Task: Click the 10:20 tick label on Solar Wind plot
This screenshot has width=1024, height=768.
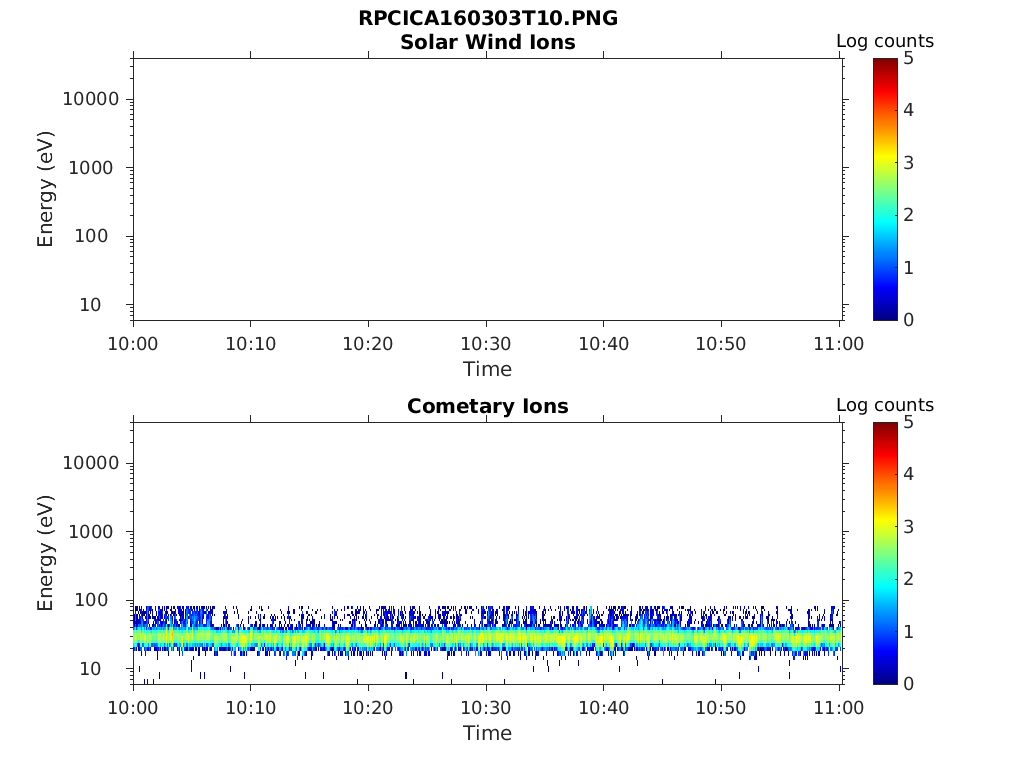Action: (x=368, y=344)
